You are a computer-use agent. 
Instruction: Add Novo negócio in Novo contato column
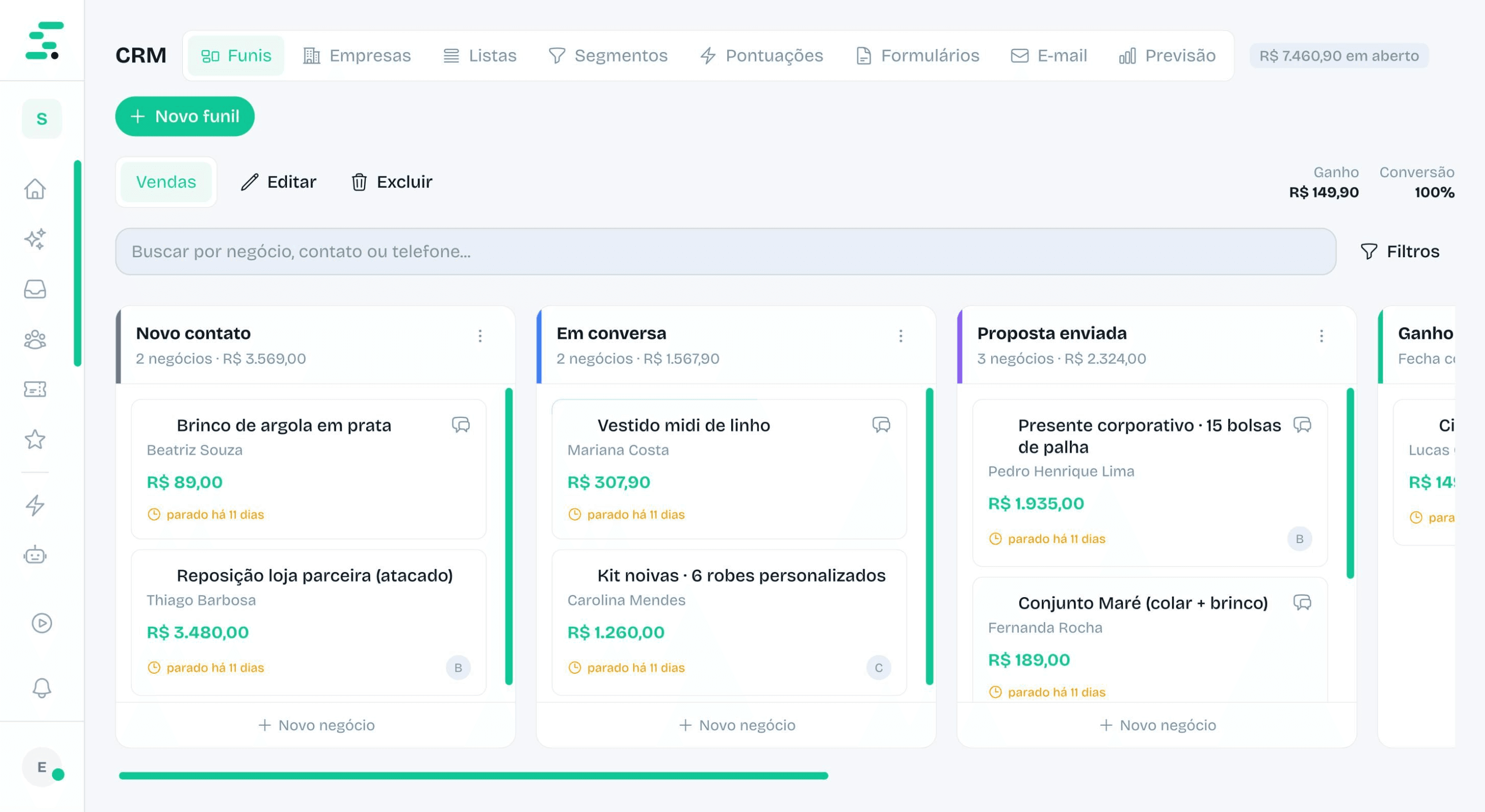click(316, 725)
